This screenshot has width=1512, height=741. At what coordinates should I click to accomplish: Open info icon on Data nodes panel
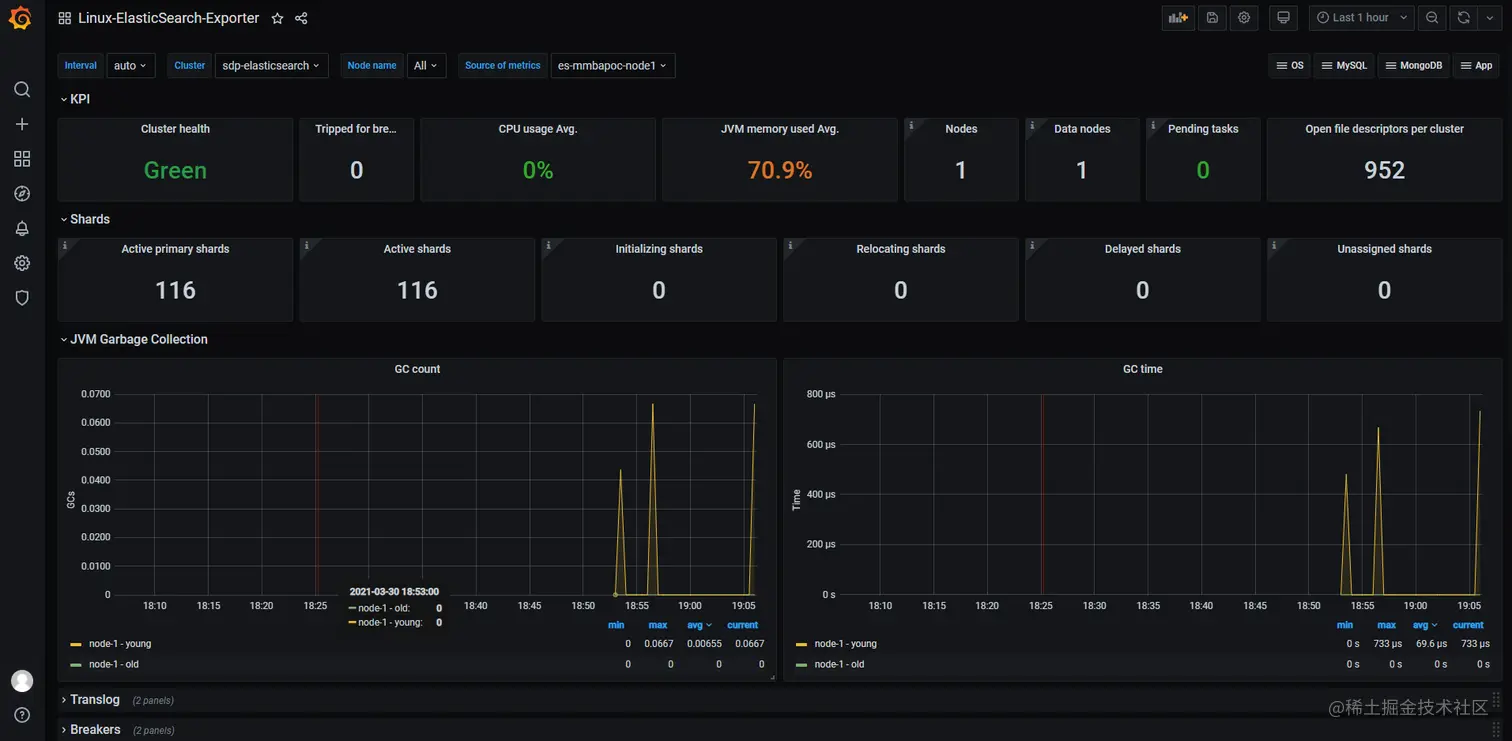tap(1032, 125)
